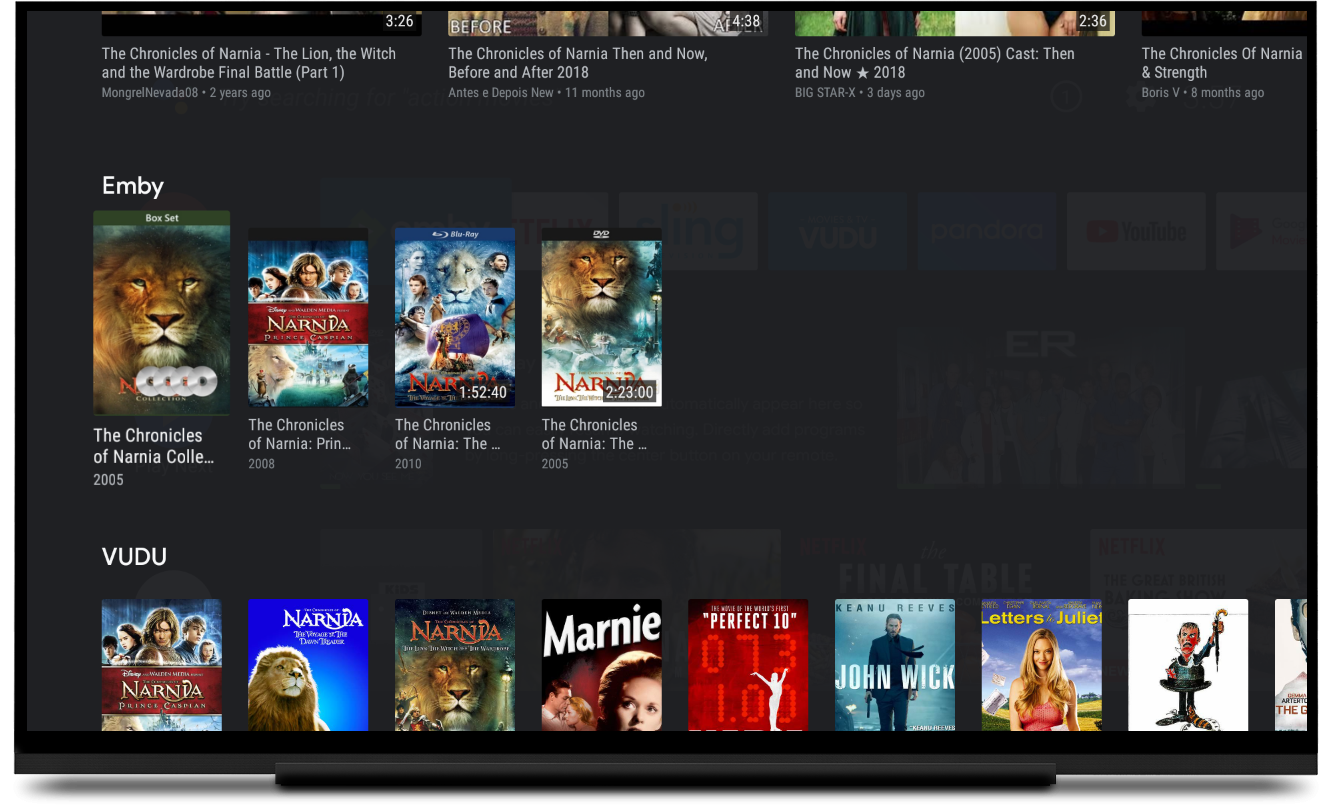
Task: Open the "Perfect 10" movie poster
Action: click(x=748, y=665)
